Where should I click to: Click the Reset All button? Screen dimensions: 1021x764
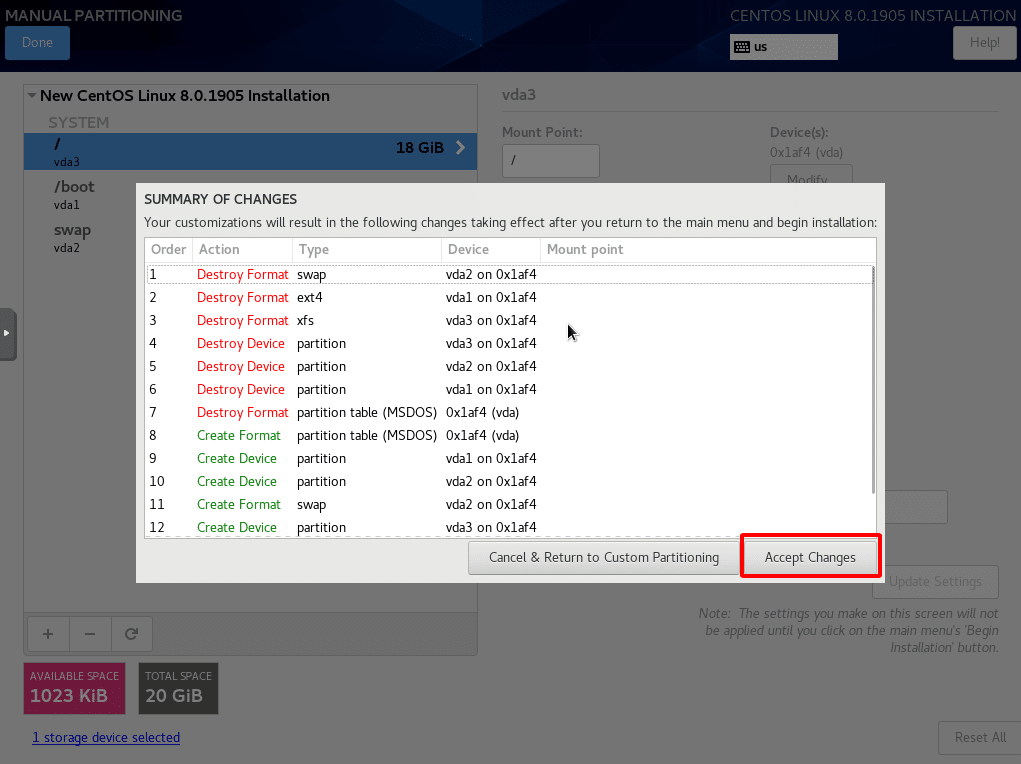tap(980, 737)
